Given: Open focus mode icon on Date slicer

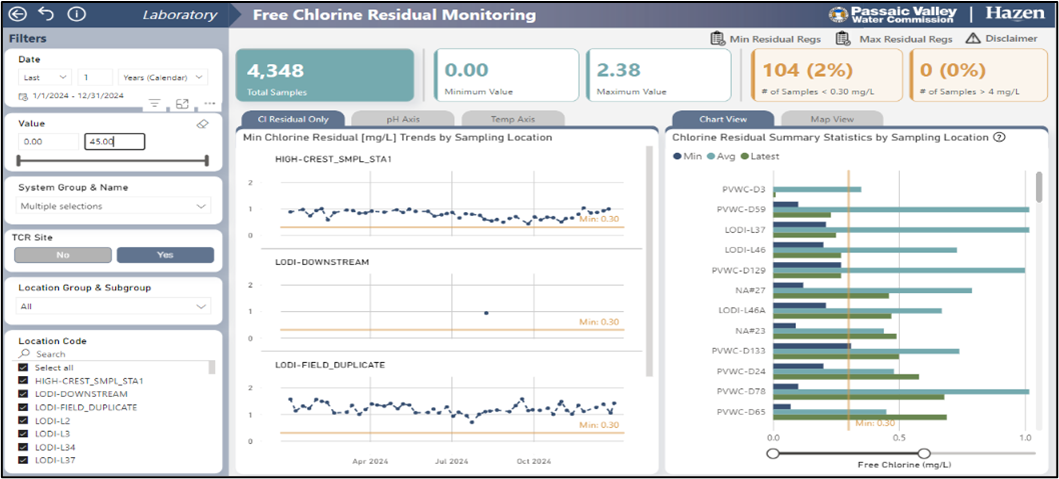Looking at the screenshot, I should pyautogui.click(x=182, y=103).
